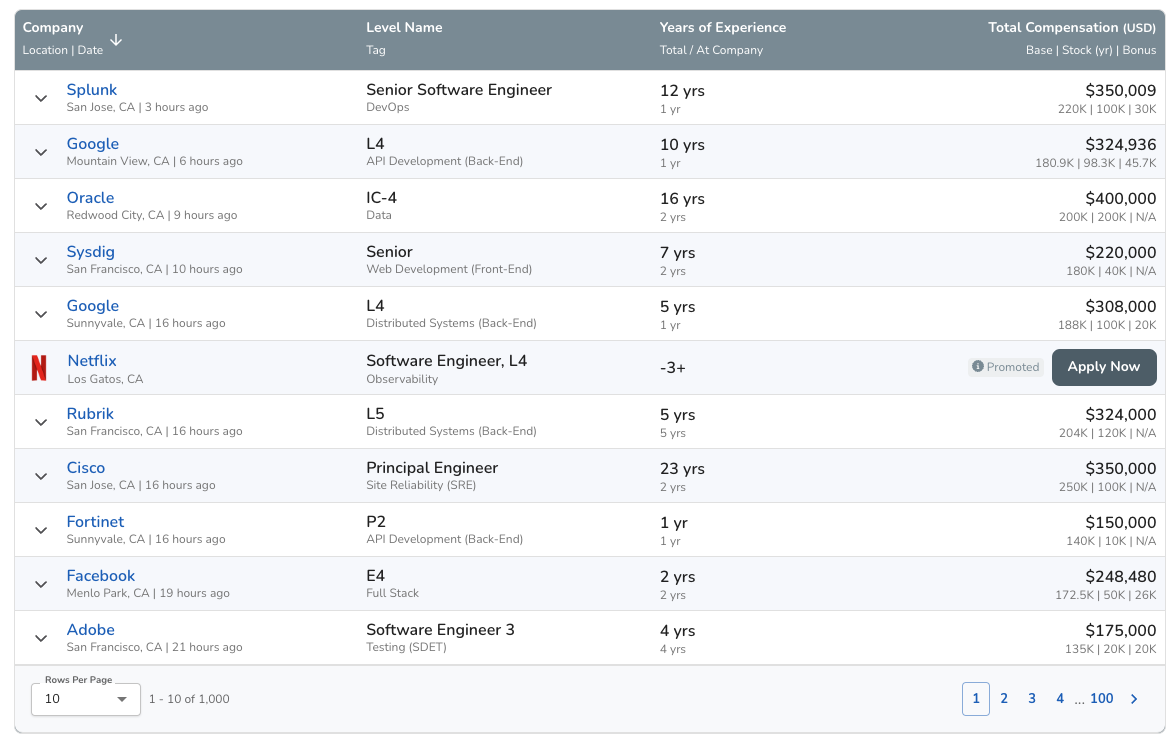Expand the Oracle row chevron

[41, 206]
